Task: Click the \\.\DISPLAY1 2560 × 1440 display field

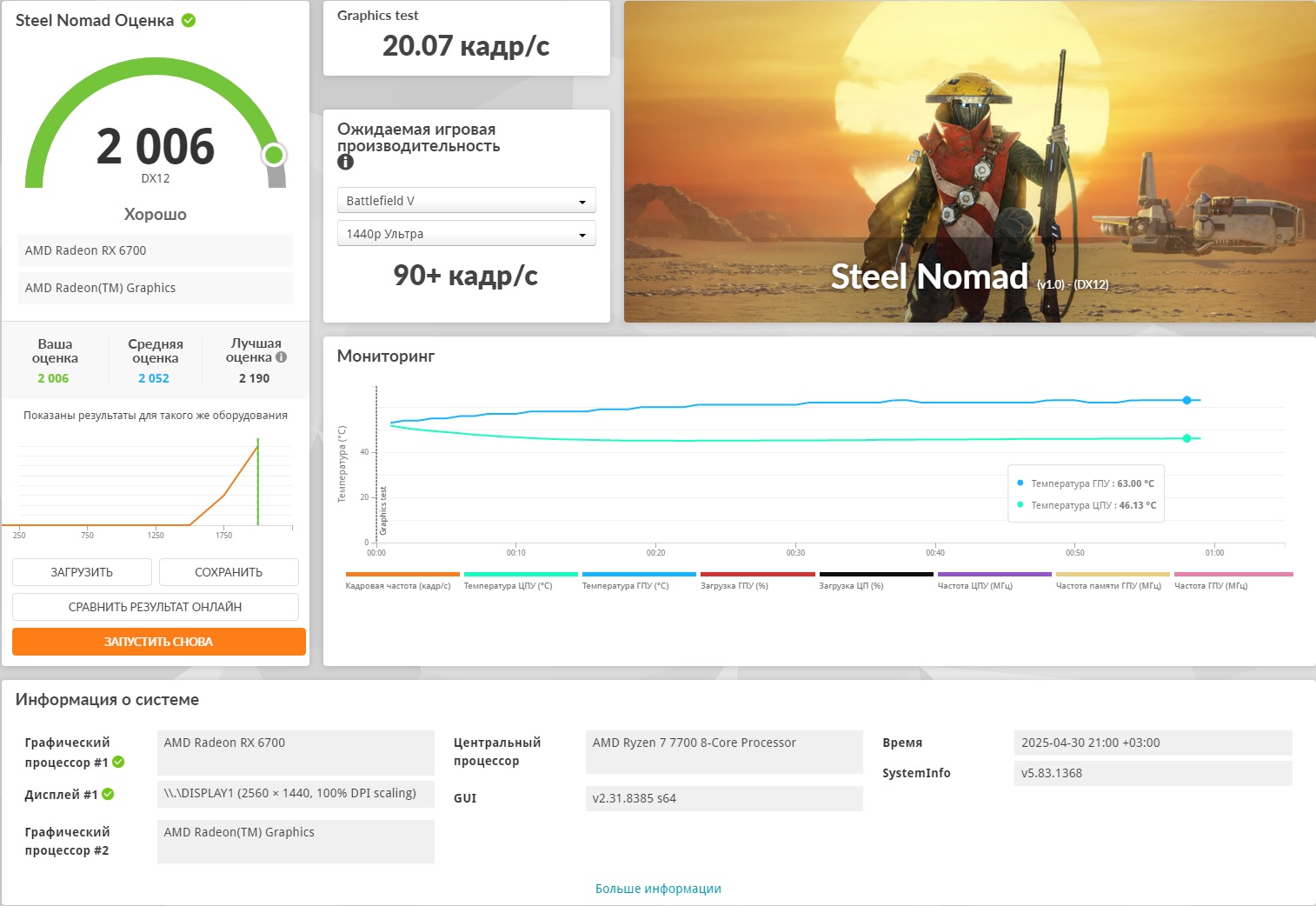Action: pyautogui.click(x=296, y=794)
